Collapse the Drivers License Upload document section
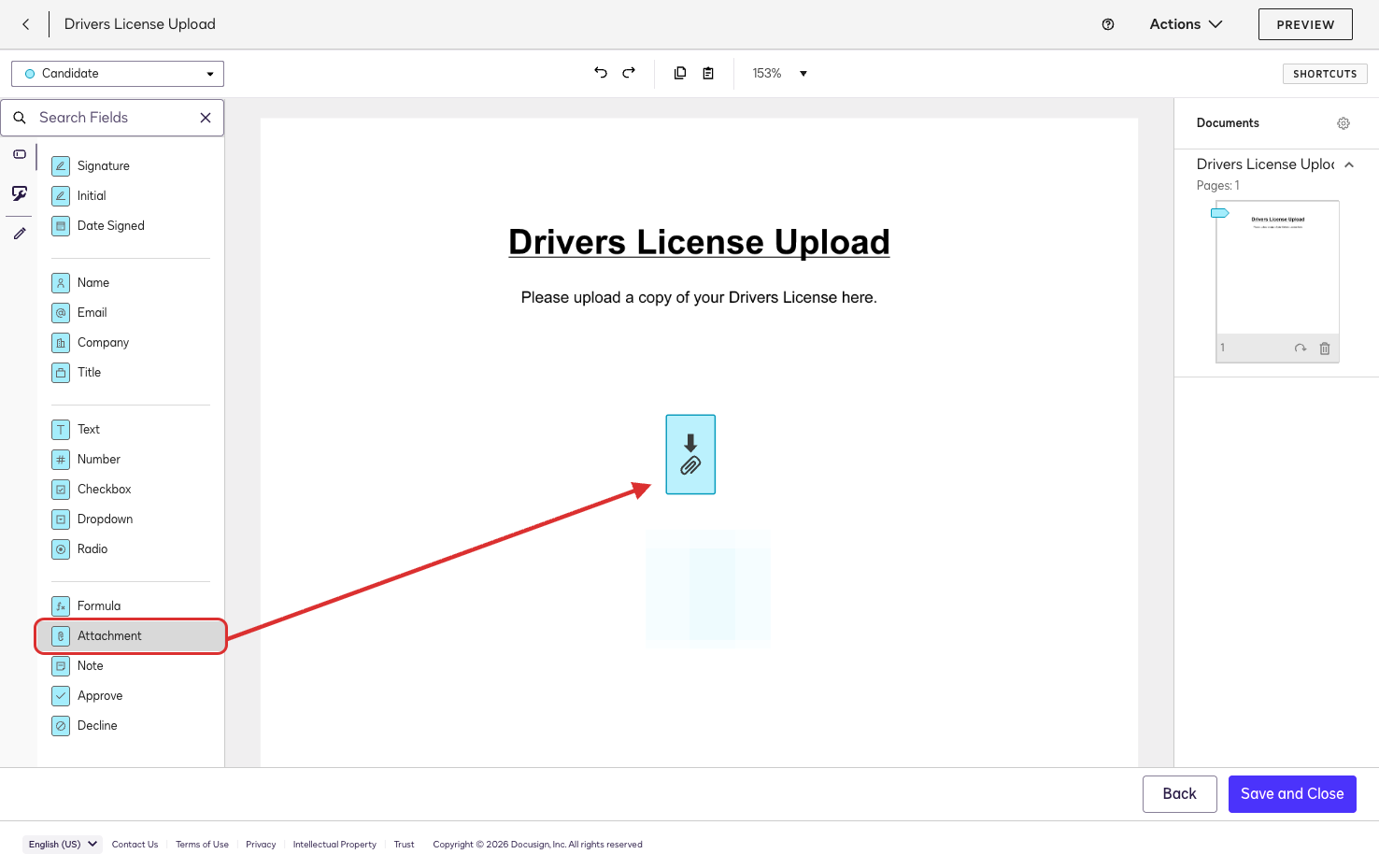Image resolution: width=1379 pixels, height=868 pixels. [1349, 164]
